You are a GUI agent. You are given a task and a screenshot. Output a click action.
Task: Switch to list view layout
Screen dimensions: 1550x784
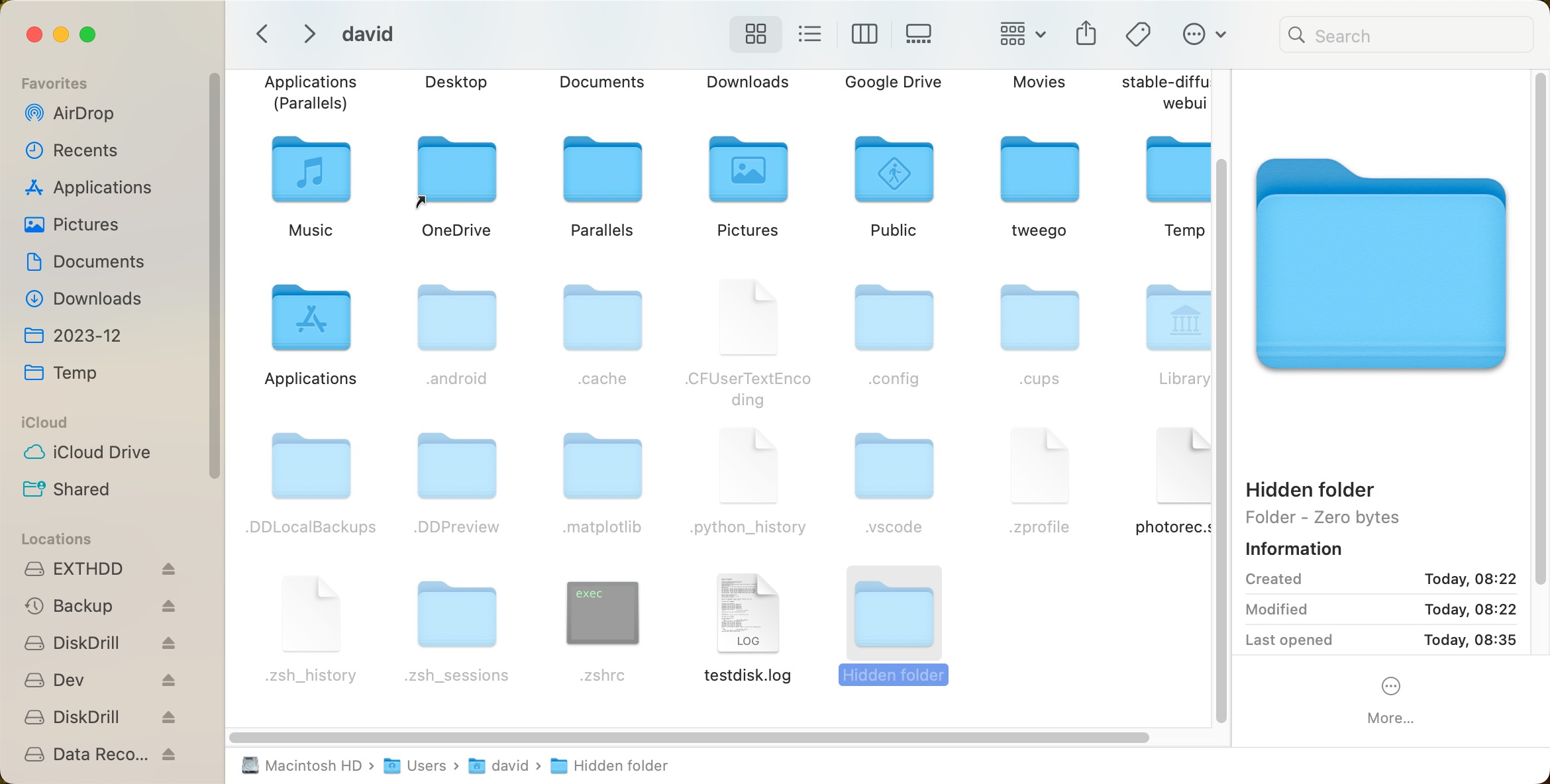808,34
